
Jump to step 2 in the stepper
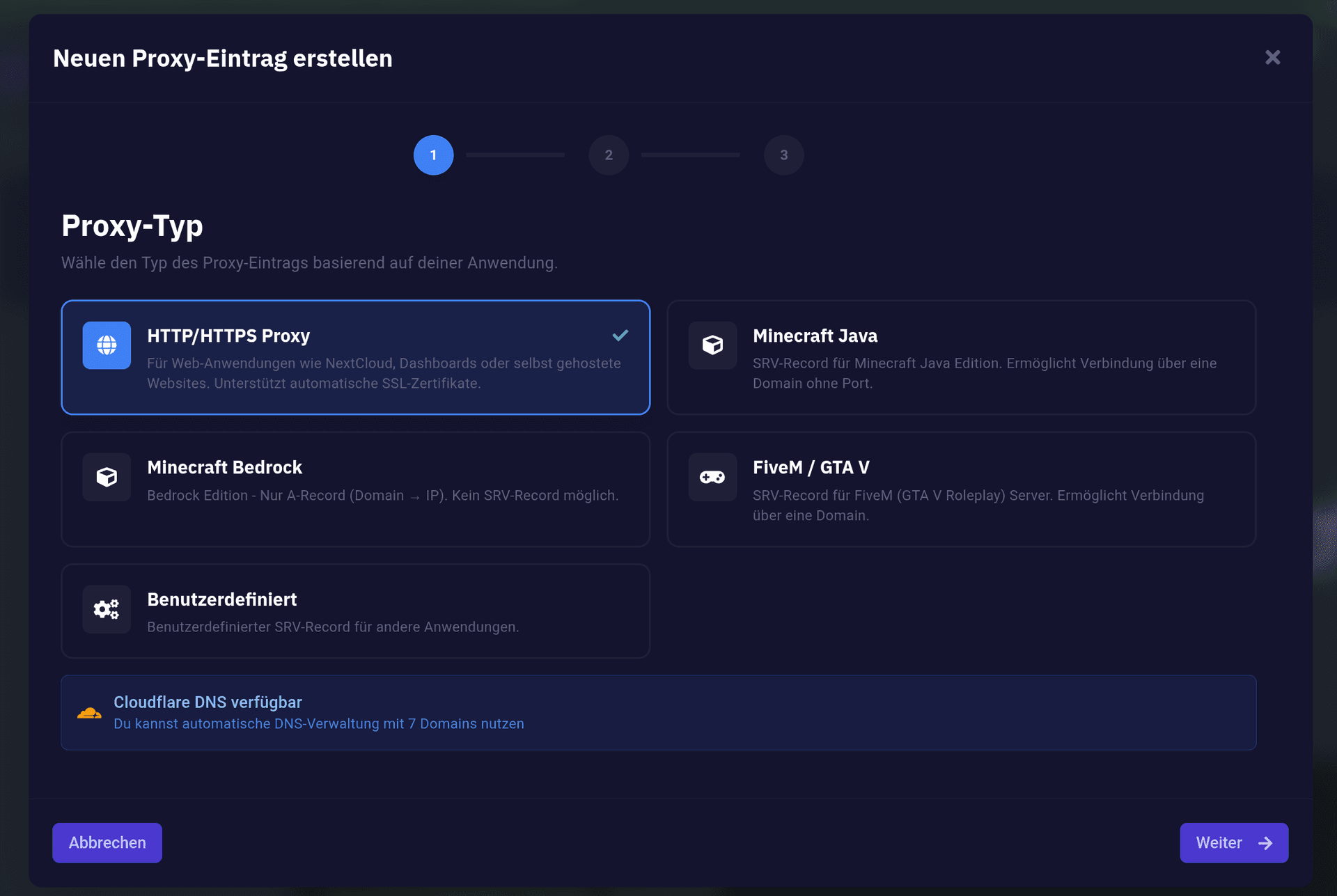pos(609,155)
